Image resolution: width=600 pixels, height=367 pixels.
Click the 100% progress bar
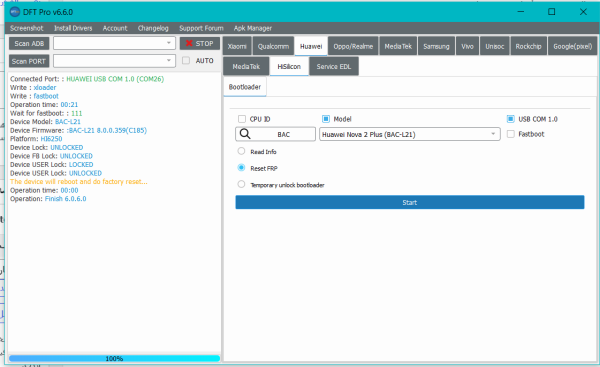click(x=114, y=358)
